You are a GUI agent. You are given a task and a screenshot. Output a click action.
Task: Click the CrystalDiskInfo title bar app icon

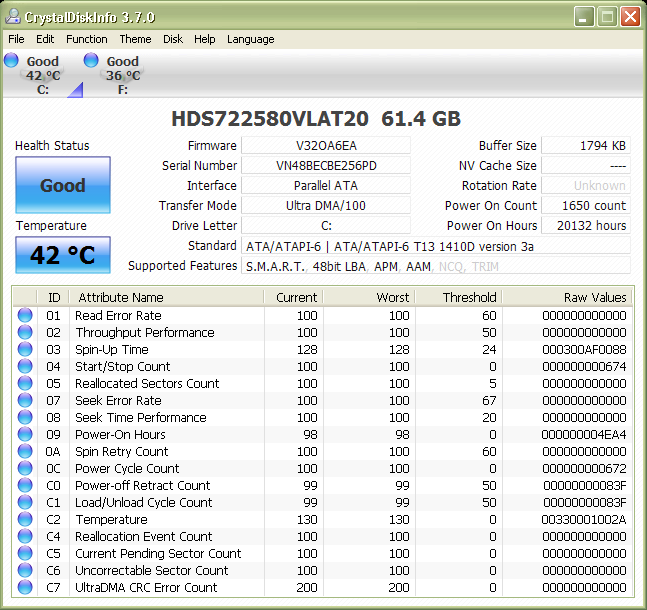[13, 17]
